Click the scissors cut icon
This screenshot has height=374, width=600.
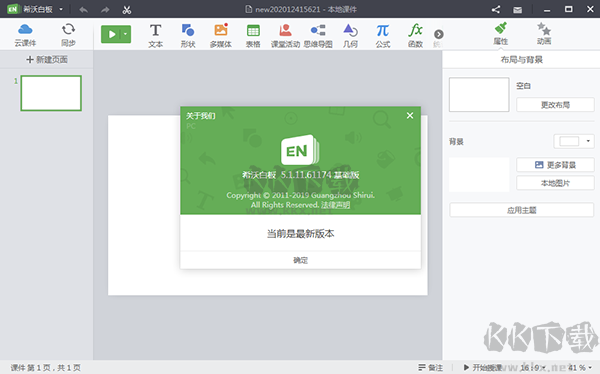[127, 10]
